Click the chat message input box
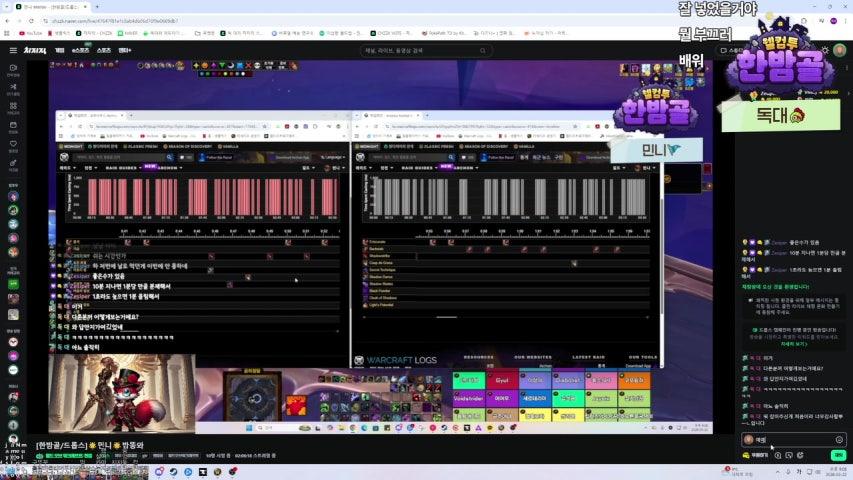The image size is (853, 480). click(790, 439)
